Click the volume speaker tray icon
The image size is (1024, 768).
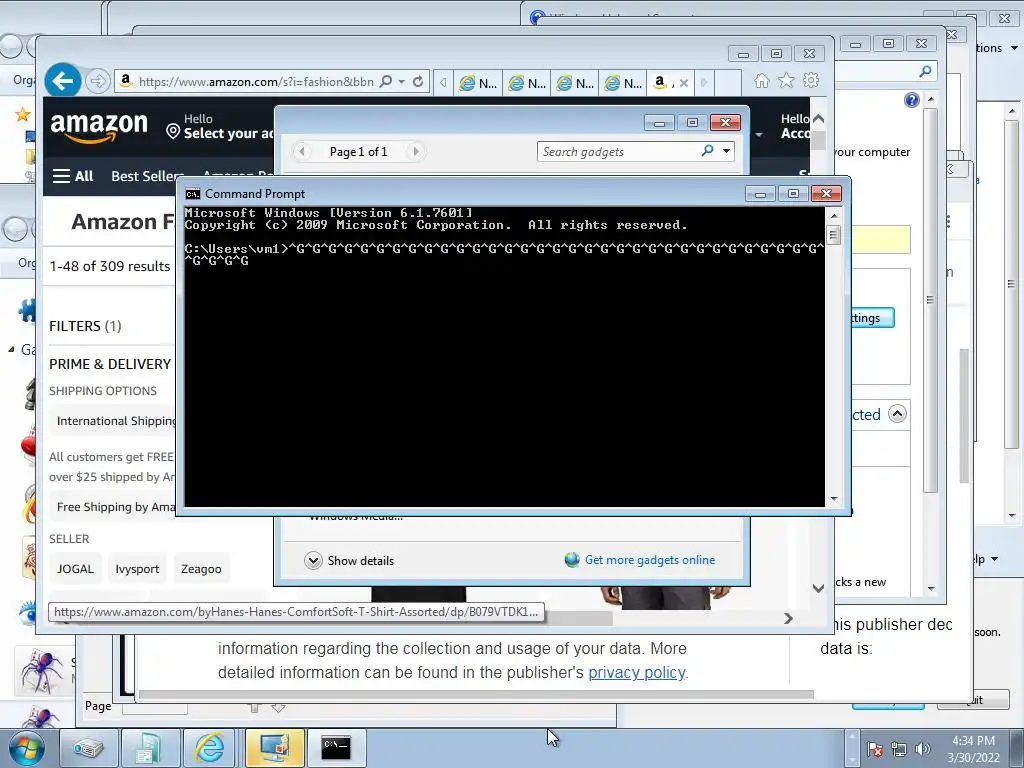[x=922, y=750]
